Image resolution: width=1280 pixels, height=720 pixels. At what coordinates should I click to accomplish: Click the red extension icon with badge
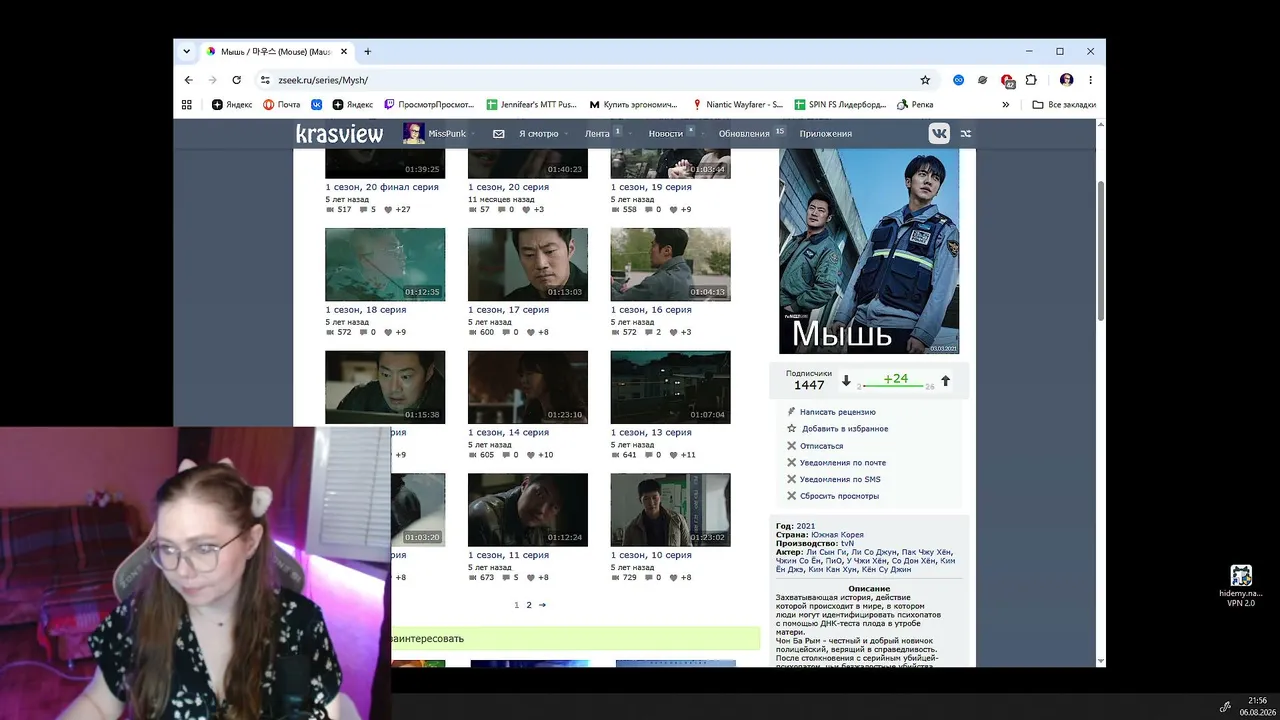click(1007, 80)
